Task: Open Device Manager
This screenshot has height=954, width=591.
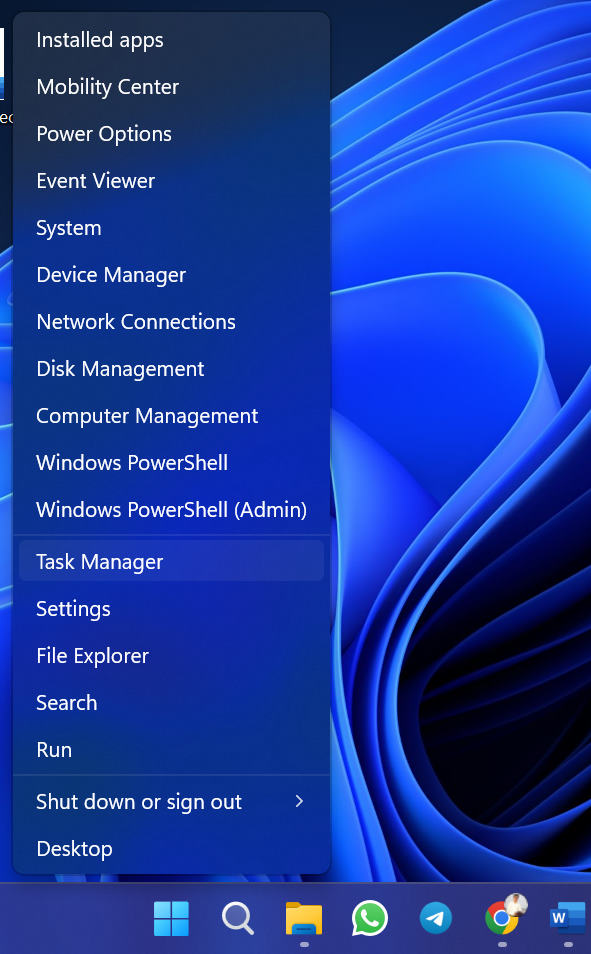Action: pos(171,275)
